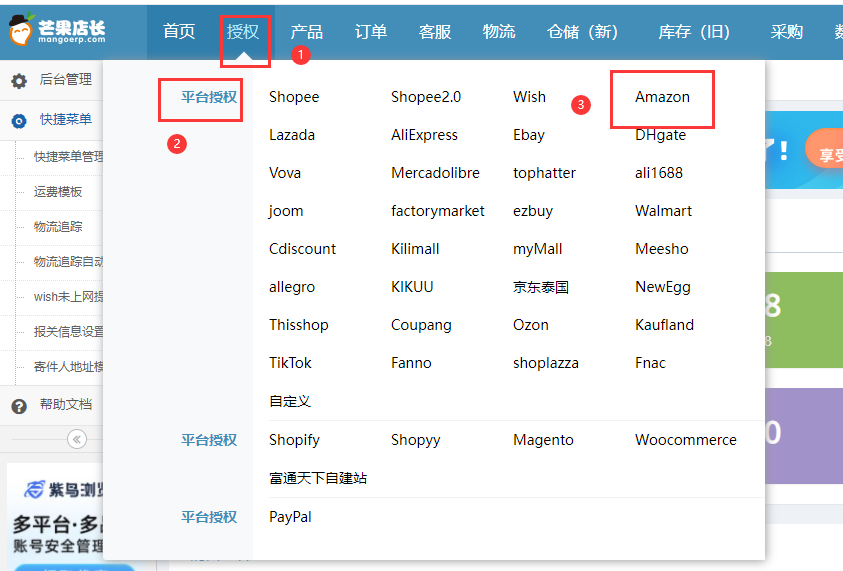The image size is (843, 571).
Task: Choose 自定义 platform option
Action: (290, 401)
